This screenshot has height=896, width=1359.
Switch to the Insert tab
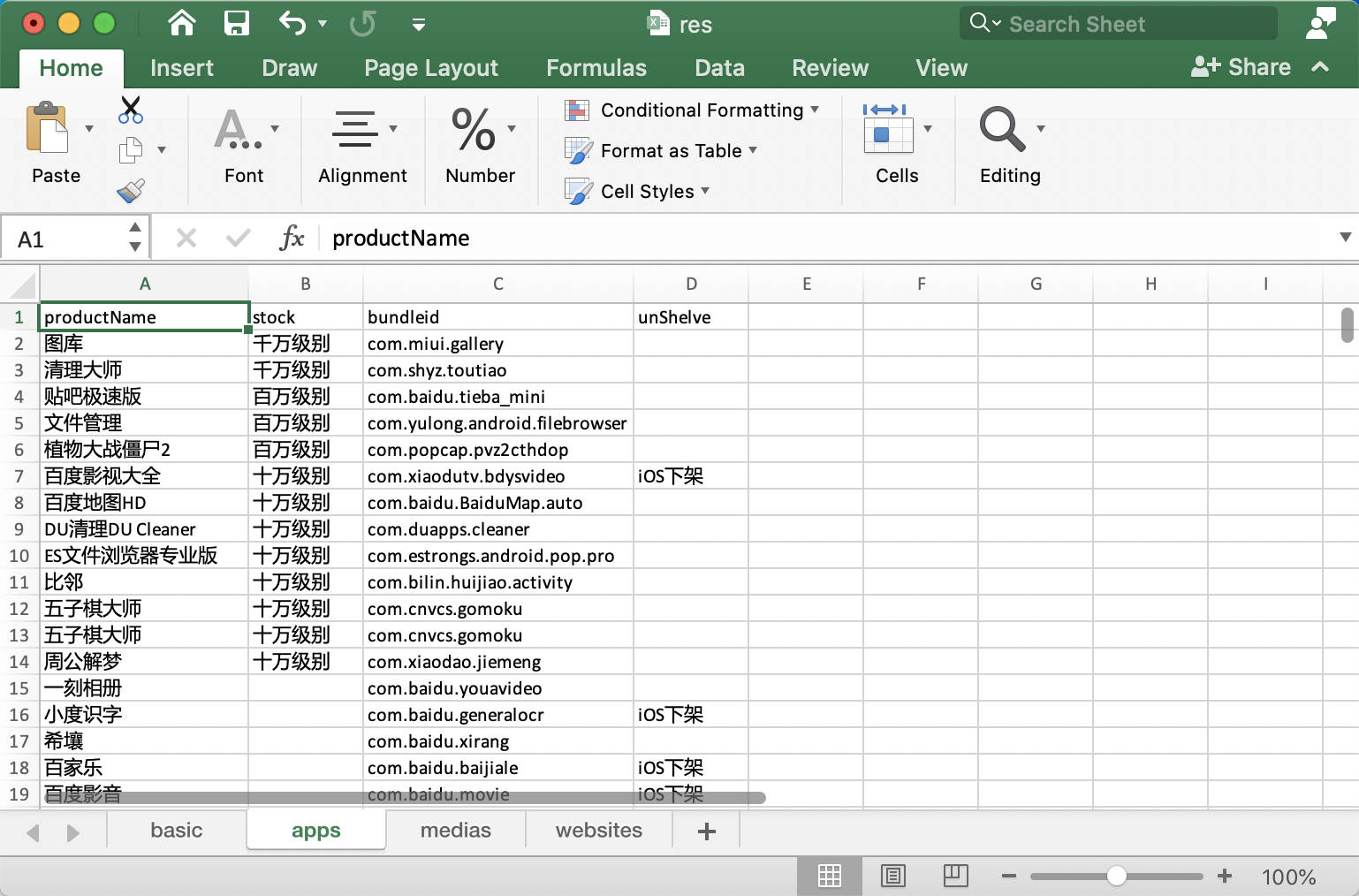point(182,68)
